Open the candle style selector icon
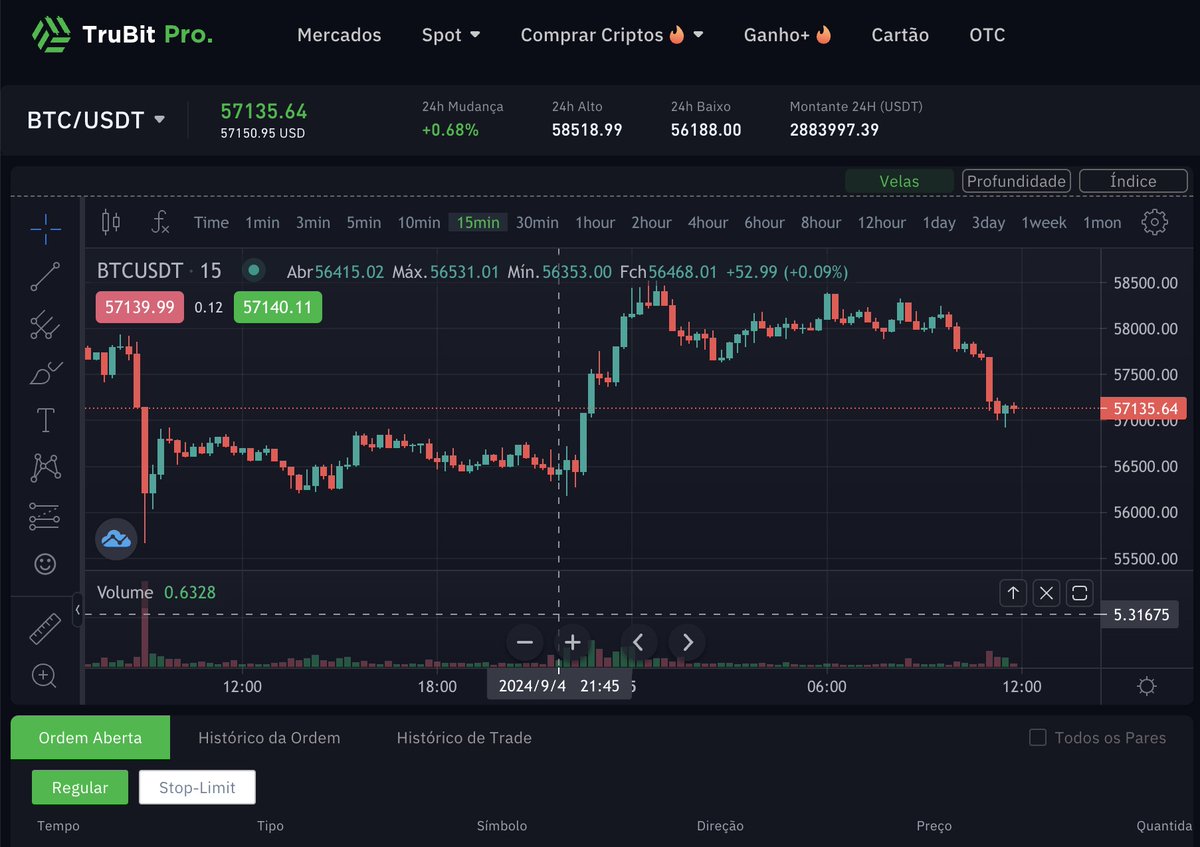 (x=110, y=222)
